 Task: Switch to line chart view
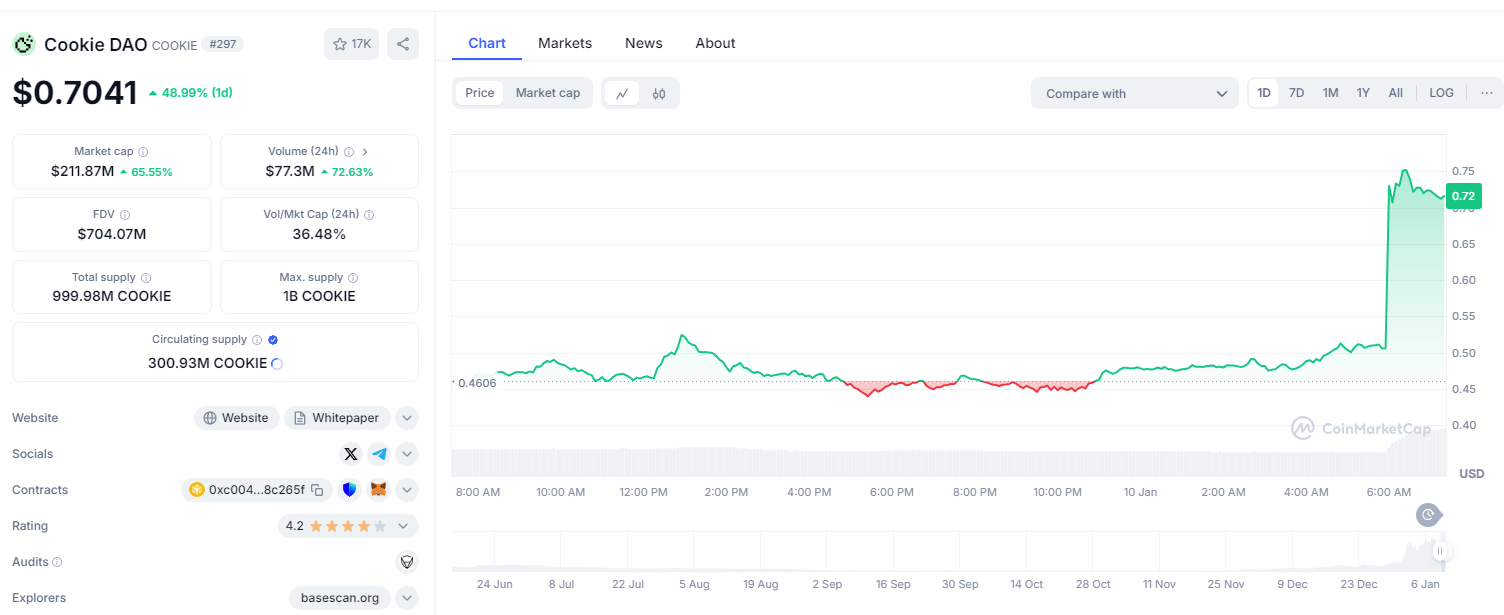(x=622, y=94)
